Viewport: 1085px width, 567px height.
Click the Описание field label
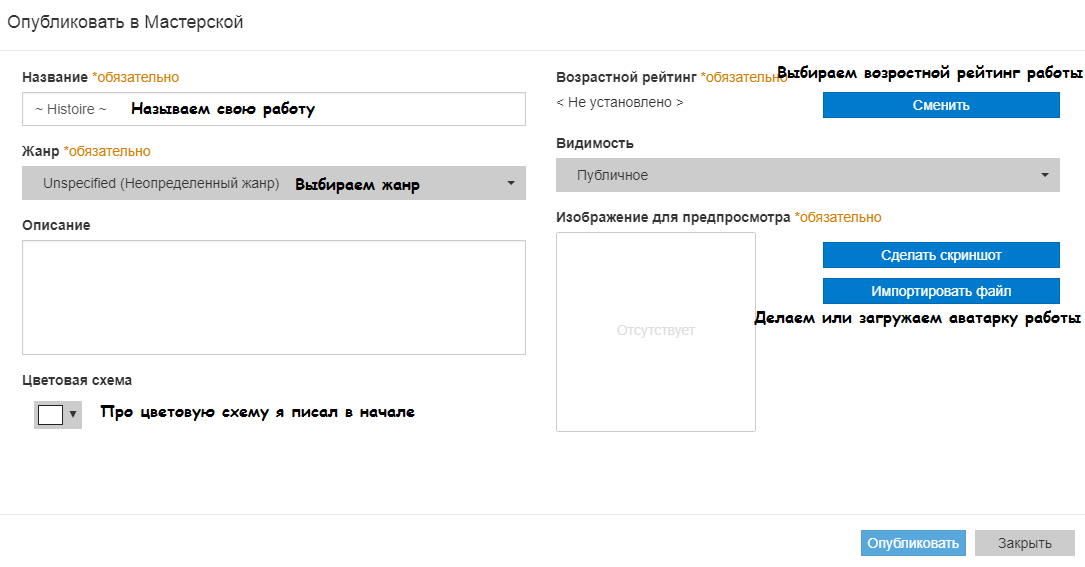click(56, 225)
